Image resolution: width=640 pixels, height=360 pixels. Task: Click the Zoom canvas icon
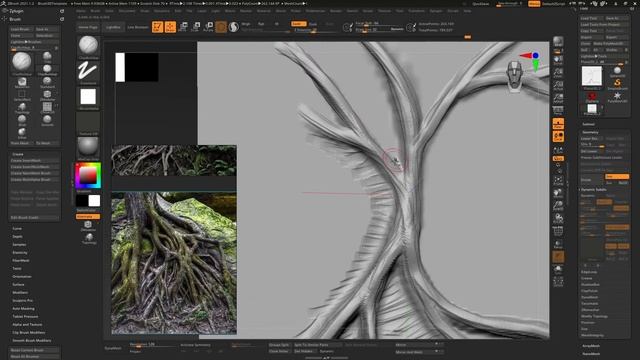pos(558,73)
